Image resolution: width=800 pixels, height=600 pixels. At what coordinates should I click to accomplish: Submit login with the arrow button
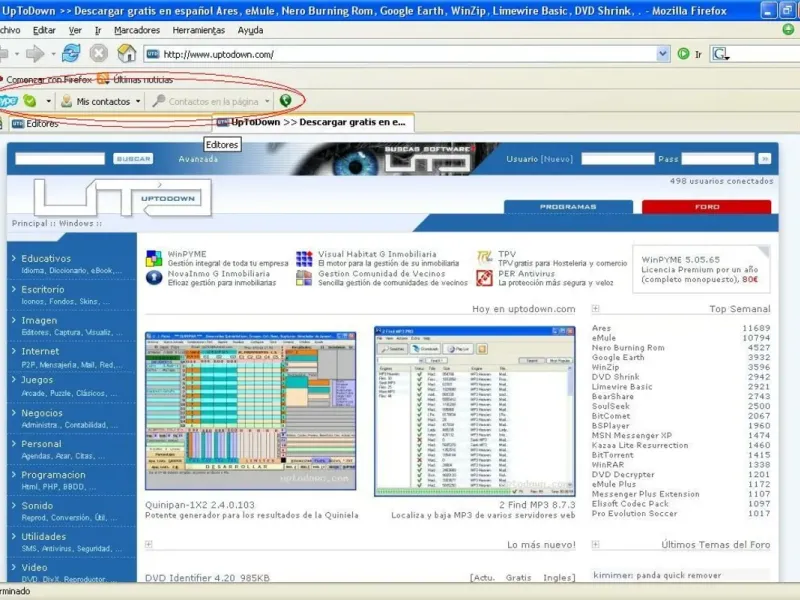(764, 159)
